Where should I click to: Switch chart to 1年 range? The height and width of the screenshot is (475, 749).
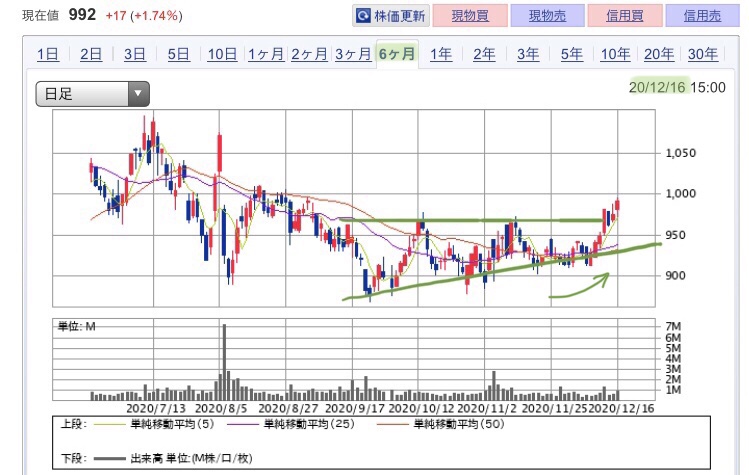pyautogui.click(x=440, y=55)
